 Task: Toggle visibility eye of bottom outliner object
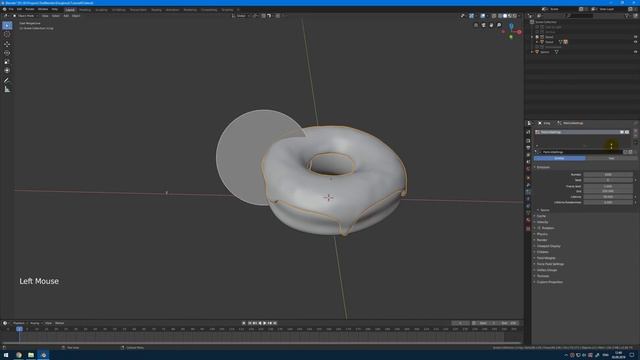(x=635, y=52)
